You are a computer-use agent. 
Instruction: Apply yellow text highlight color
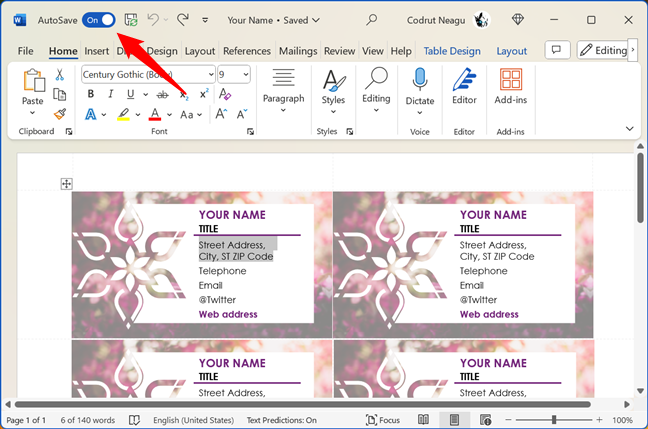tap(124, 114)
